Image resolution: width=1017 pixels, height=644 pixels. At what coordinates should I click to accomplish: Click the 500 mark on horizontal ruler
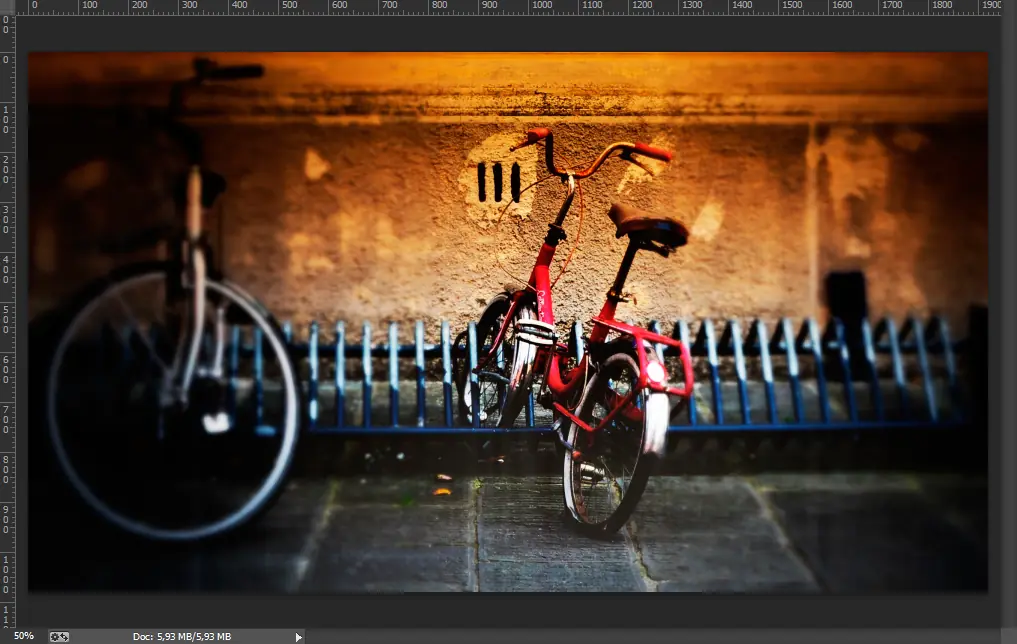point(292,7)
